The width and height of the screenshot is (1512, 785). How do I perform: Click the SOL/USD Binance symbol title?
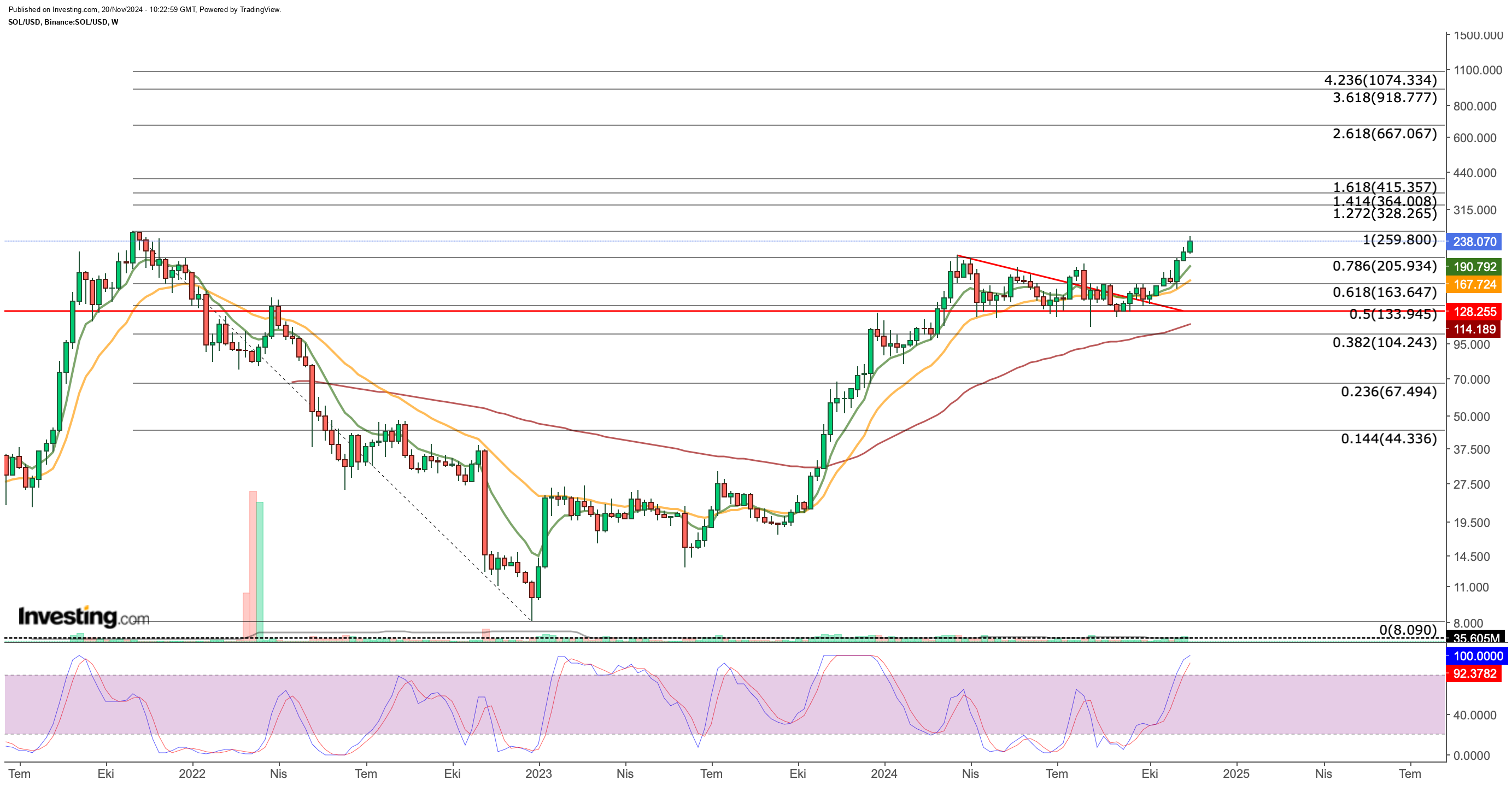[x=63, y=22]
